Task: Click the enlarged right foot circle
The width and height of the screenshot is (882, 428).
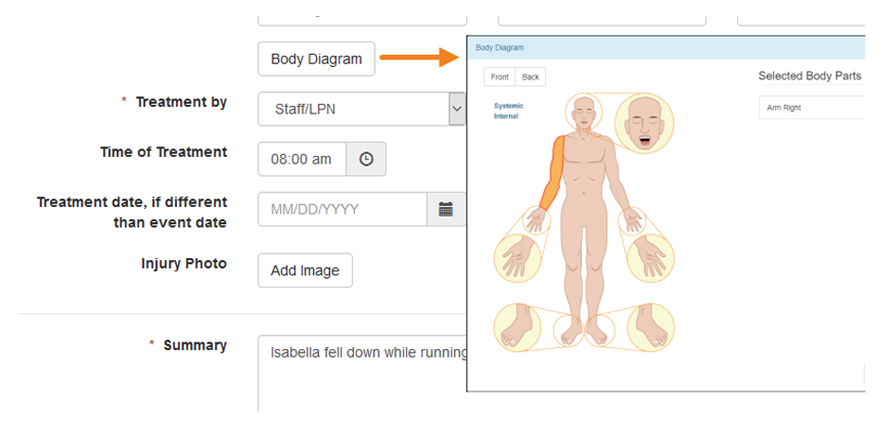Action: click(x=518, y=327)
